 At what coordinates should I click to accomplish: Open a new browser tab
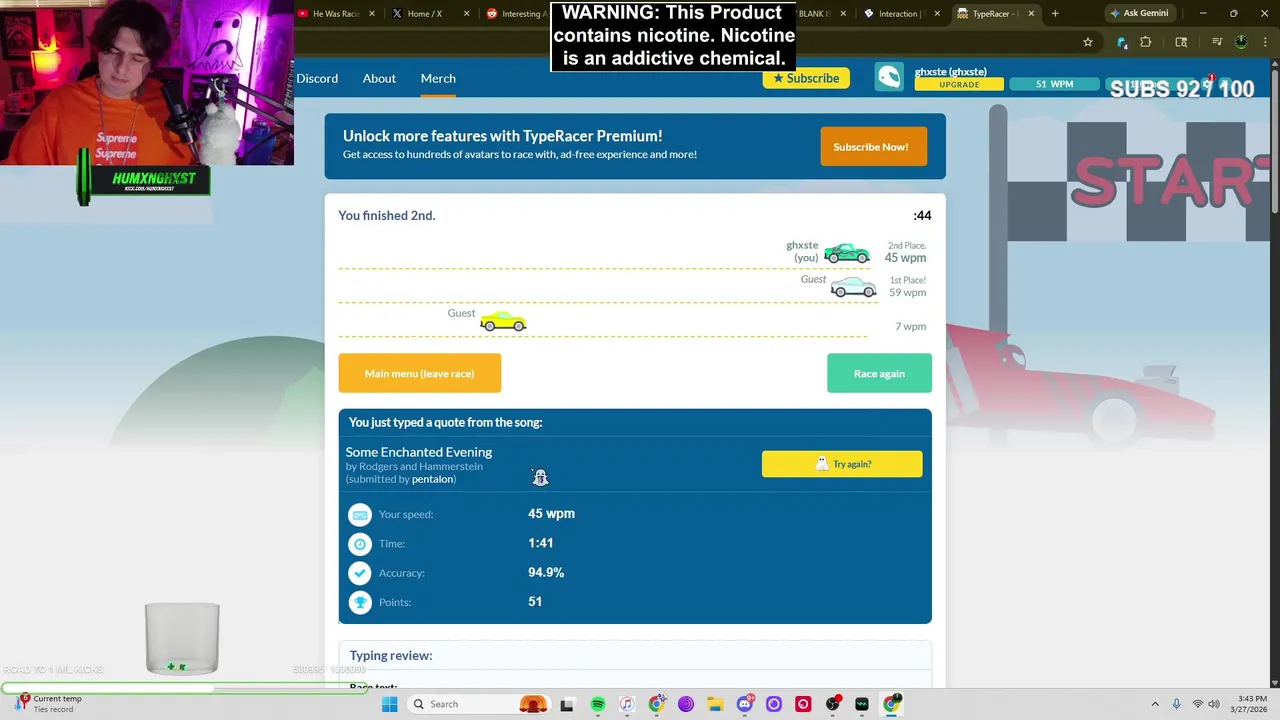pos(1055,14)
